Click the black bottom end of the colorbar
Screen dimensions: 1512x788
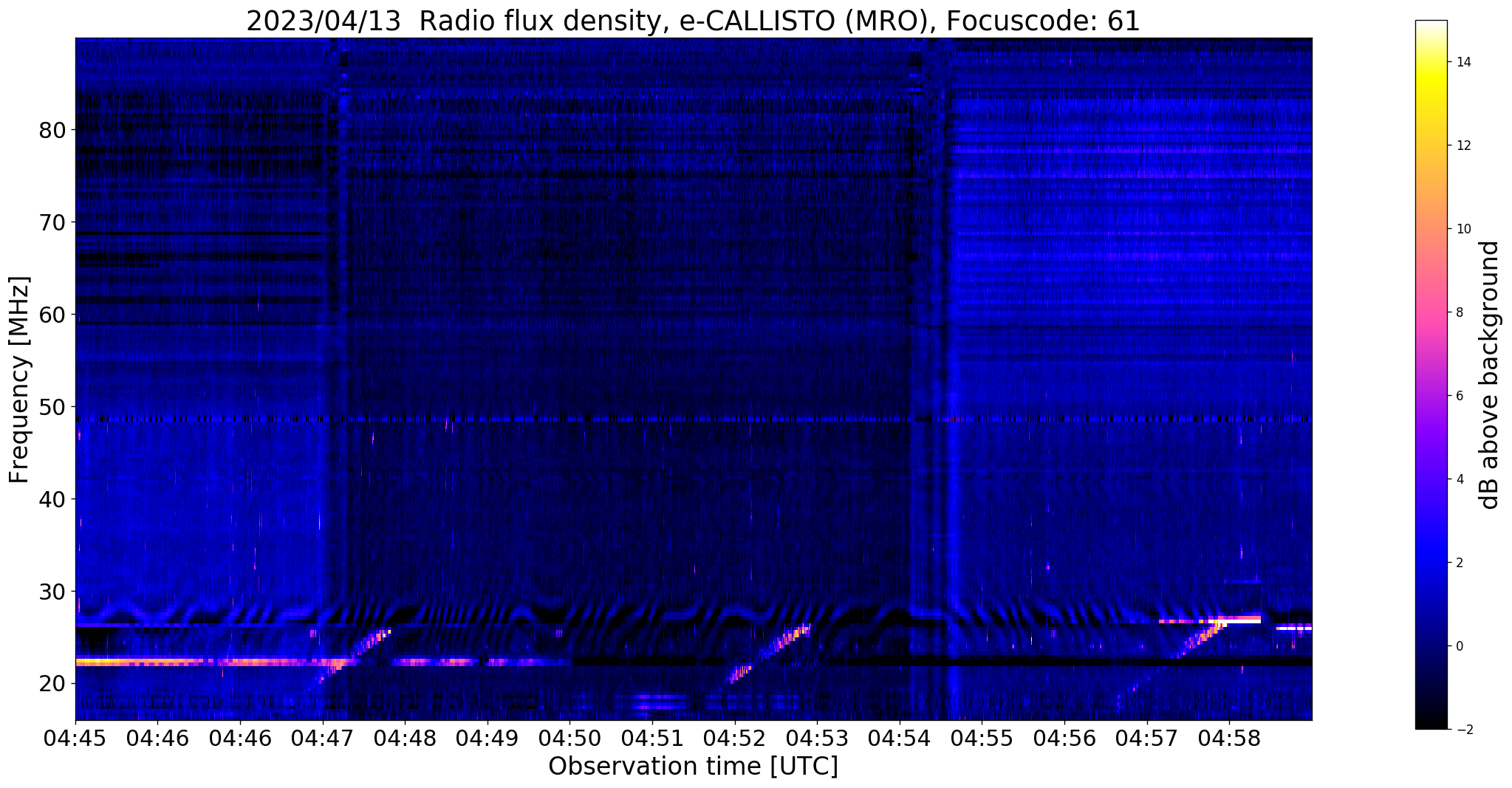click(x=1431, y=724)
